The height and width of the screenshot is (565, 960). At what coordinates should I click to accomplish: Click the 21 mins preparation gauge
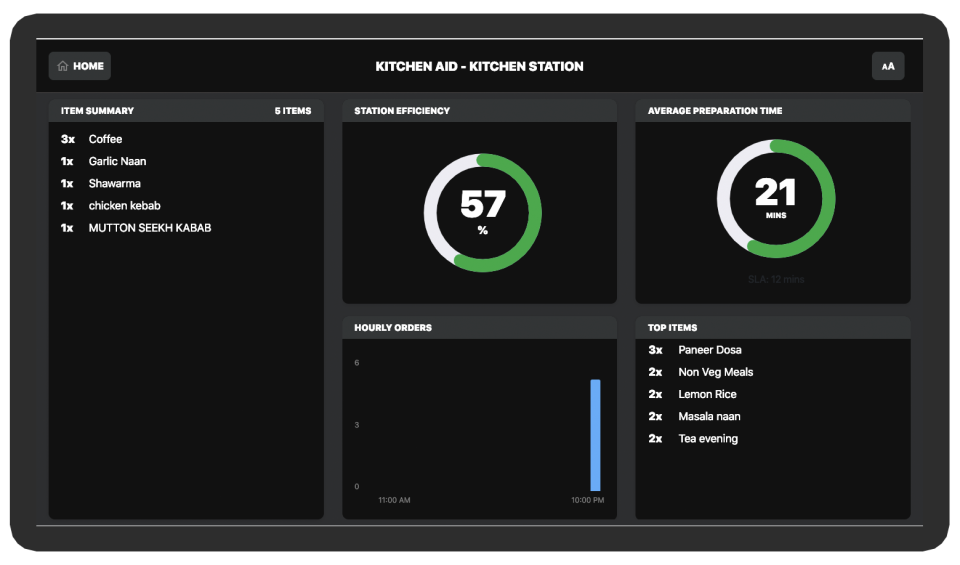click(x=776, y=198)
